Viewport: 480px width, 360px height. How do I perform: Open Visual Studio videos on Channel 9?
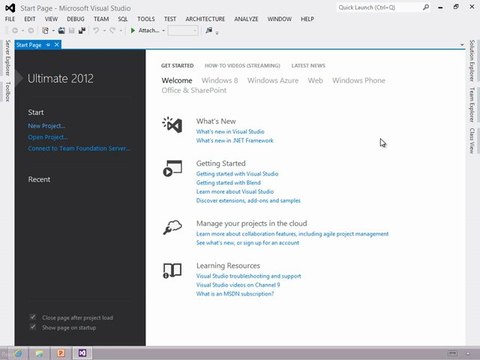click(238, 285)
